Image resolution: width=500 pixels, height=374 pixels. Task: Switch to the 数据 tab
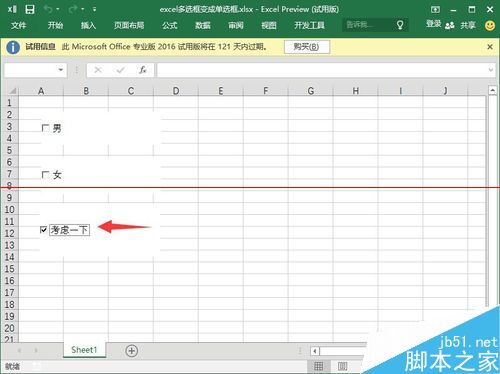203,25
